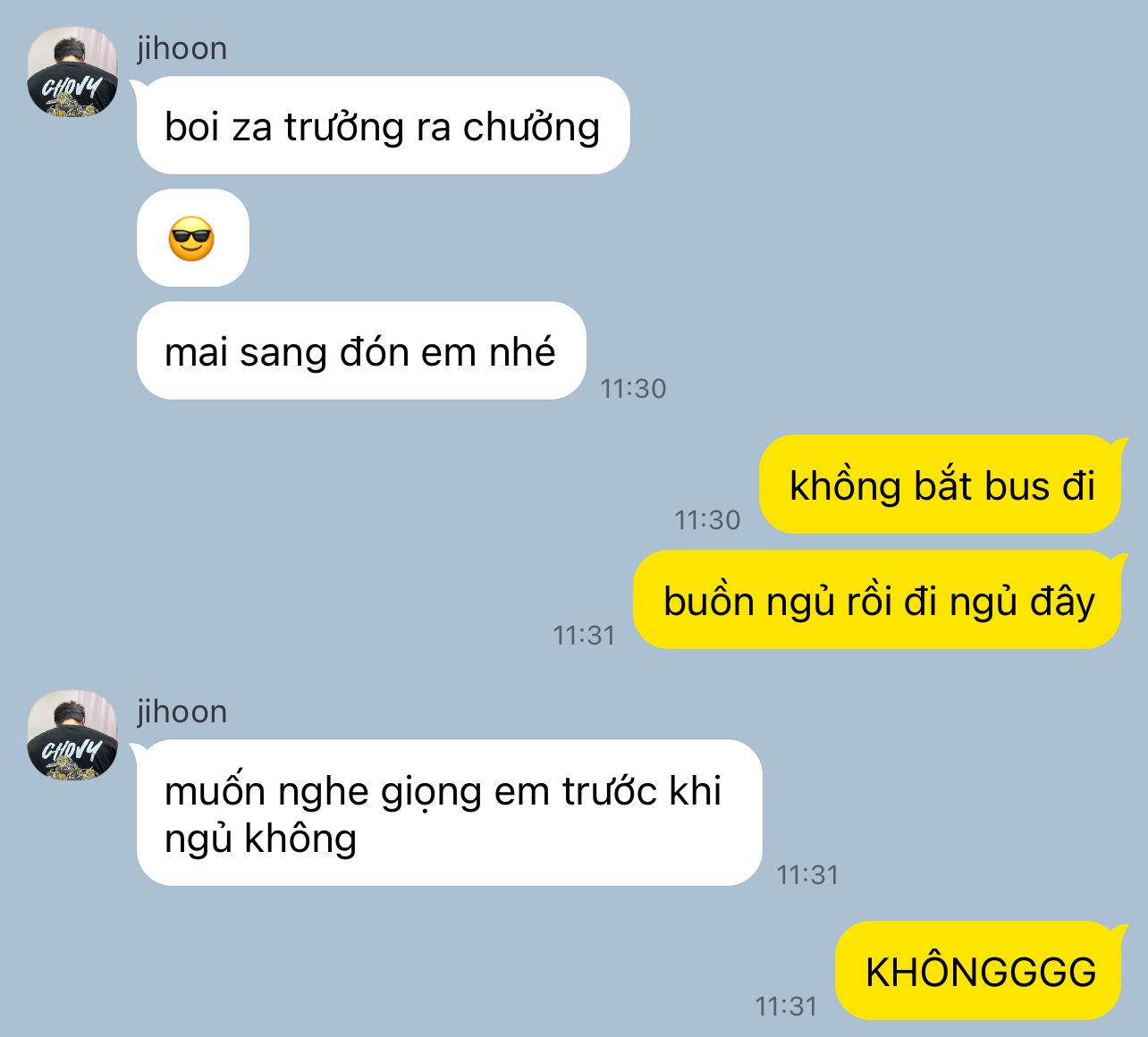
Task: Tap the 11:30 timestamp beside 'mai sang đón em nhé'
Action: click(x=633, y=389)
